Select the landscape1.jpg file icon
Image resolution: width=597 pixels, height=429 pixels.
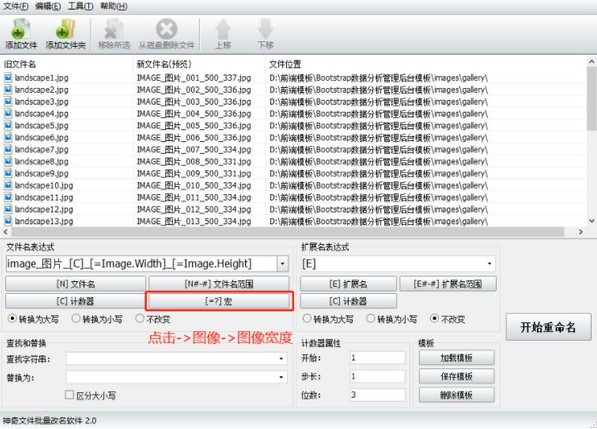tap(8, 78)
